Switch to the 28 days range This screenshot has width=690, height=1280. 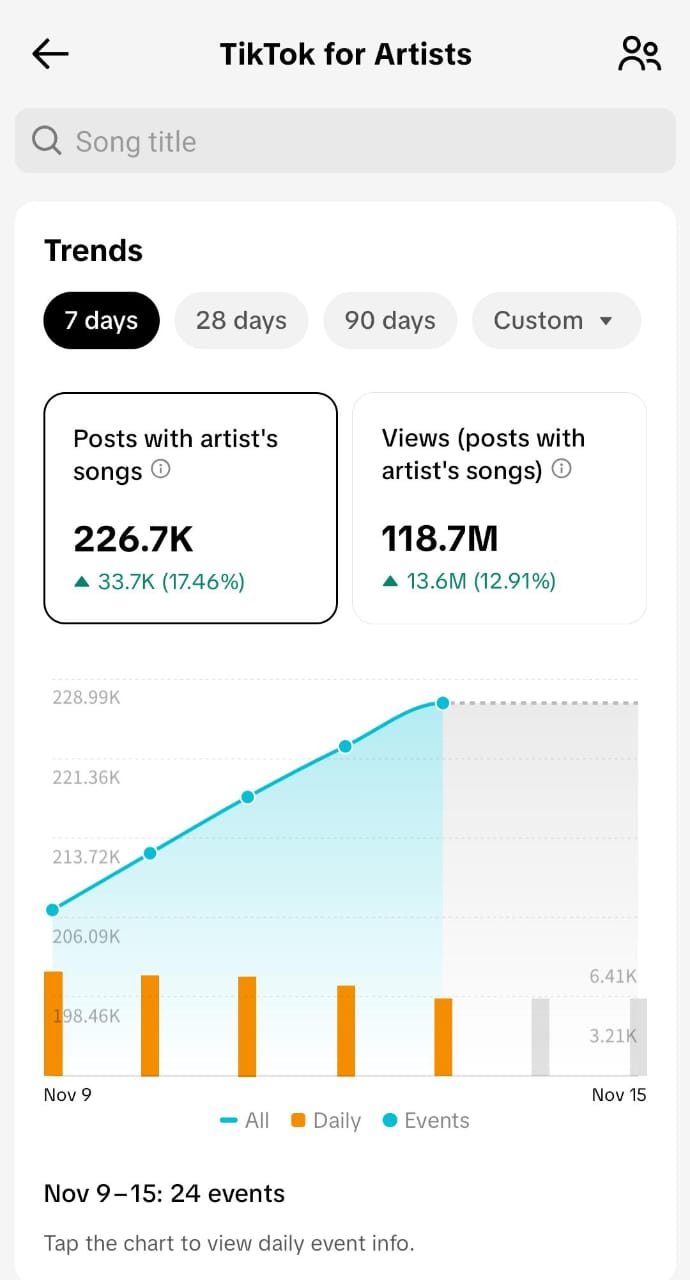click(241, 321)
